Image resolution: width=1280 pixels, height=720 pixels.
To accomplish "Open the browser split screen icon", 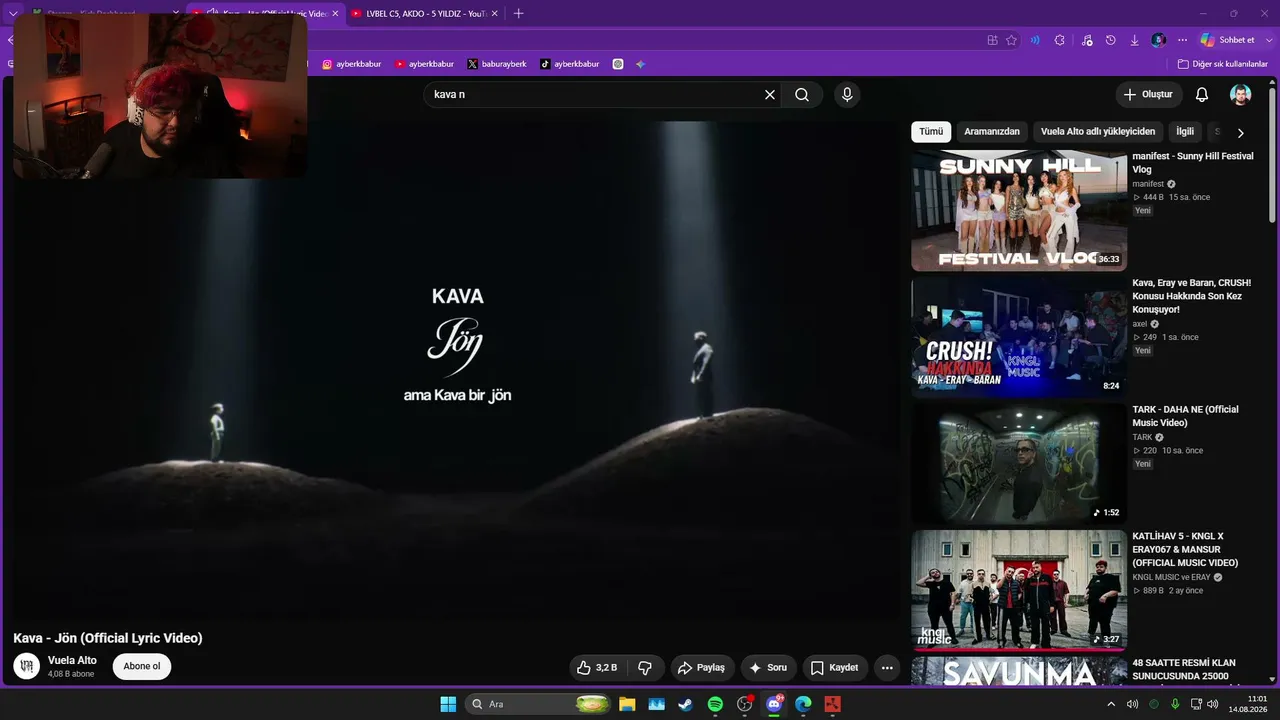I will pyautogui.click(x=992, y=40).
